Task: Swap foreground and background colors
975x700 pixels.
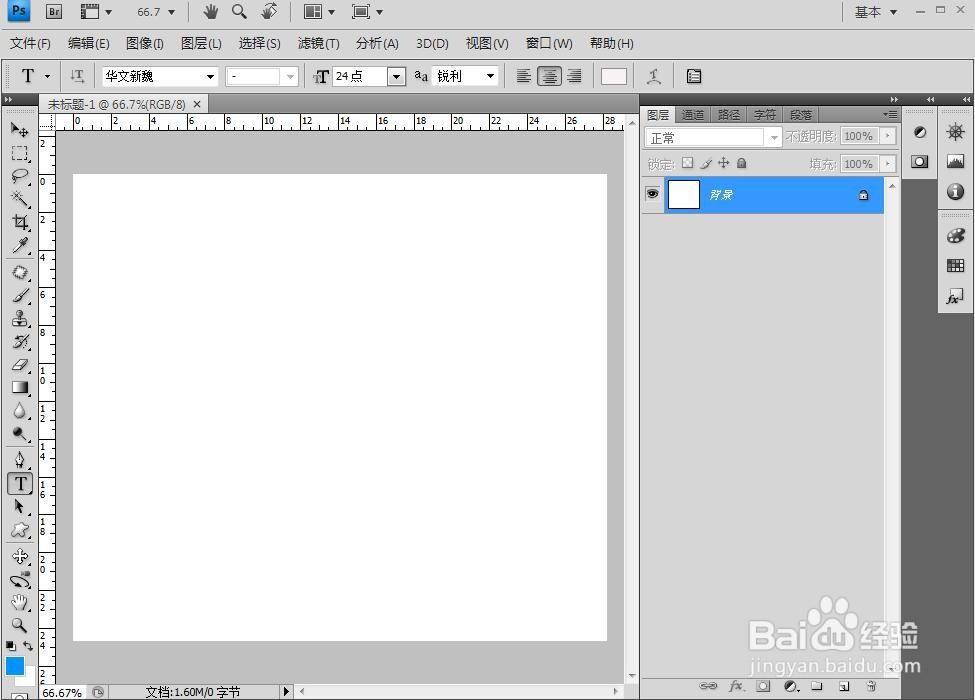Action: [x=28, y=646]
